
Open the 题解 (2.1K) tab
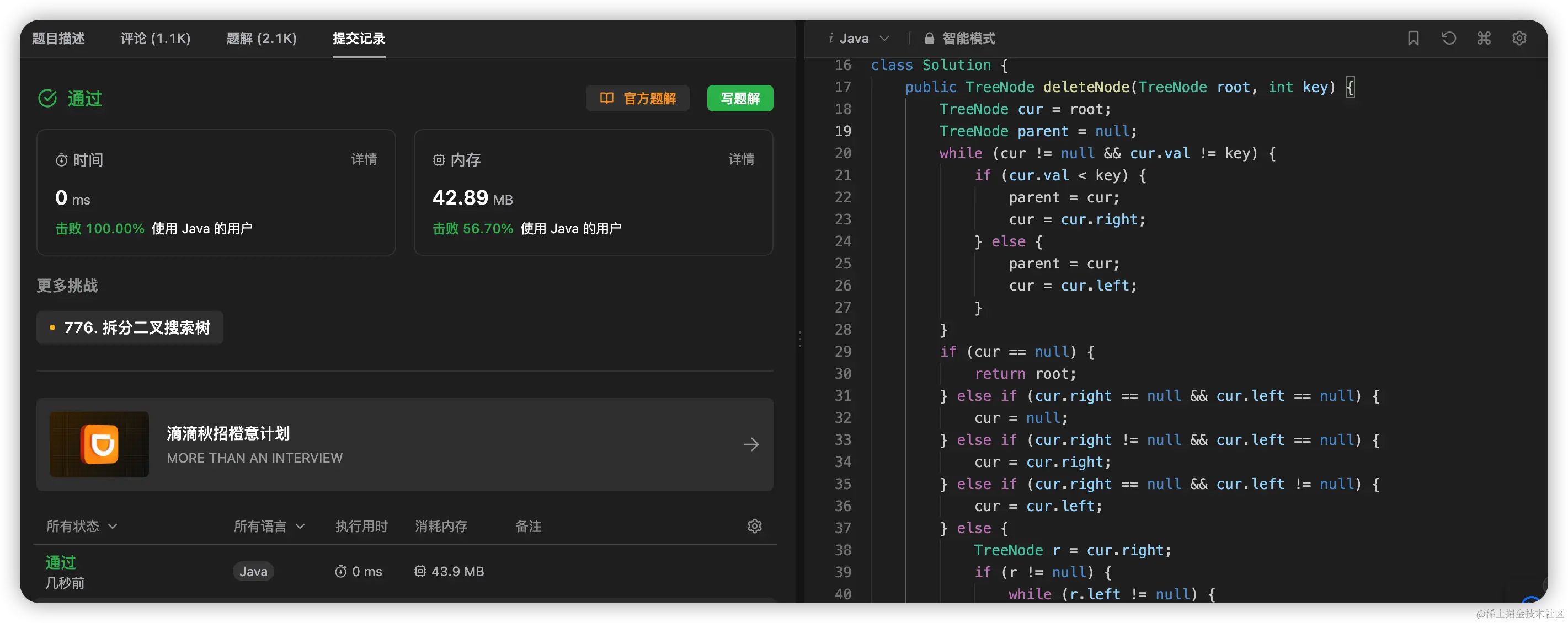[261, 39]
